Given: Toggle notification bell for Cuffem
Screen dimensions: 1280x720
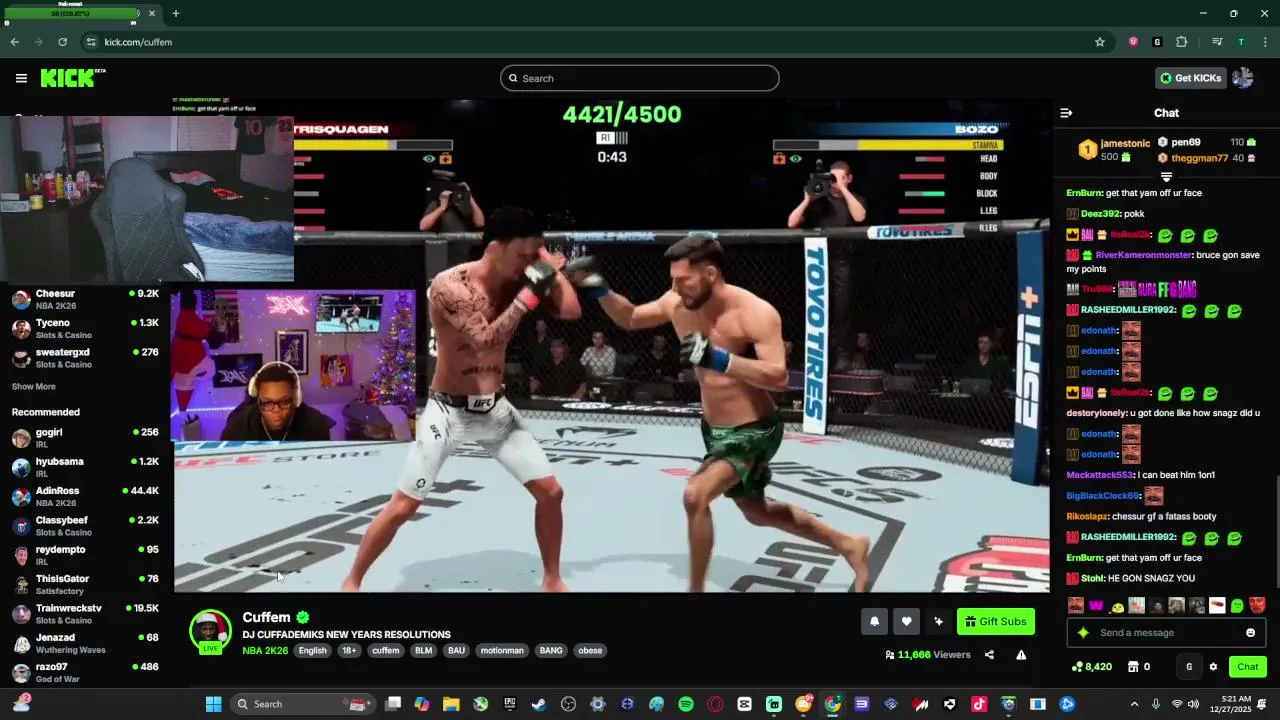Looking at the screenshot, I should click(874, 621).
